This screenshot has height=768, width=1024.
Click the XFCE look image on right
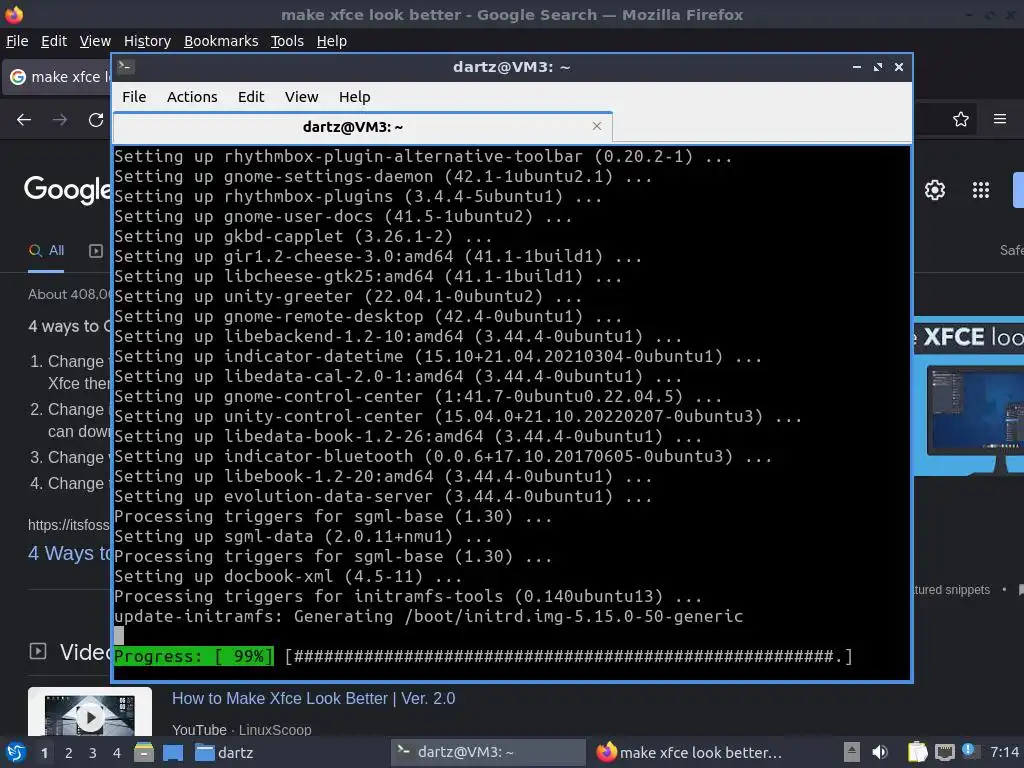tap(969, 397)
